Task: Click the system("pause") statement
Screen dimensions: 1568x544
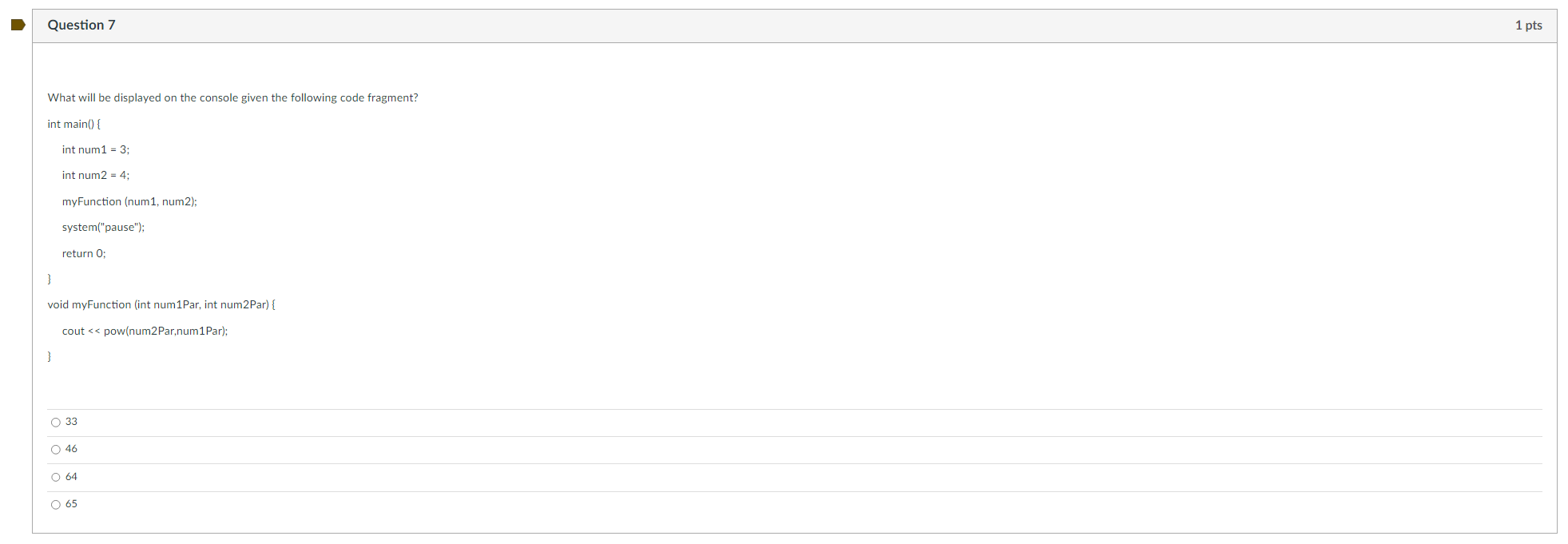Action: tap(104, 227)
